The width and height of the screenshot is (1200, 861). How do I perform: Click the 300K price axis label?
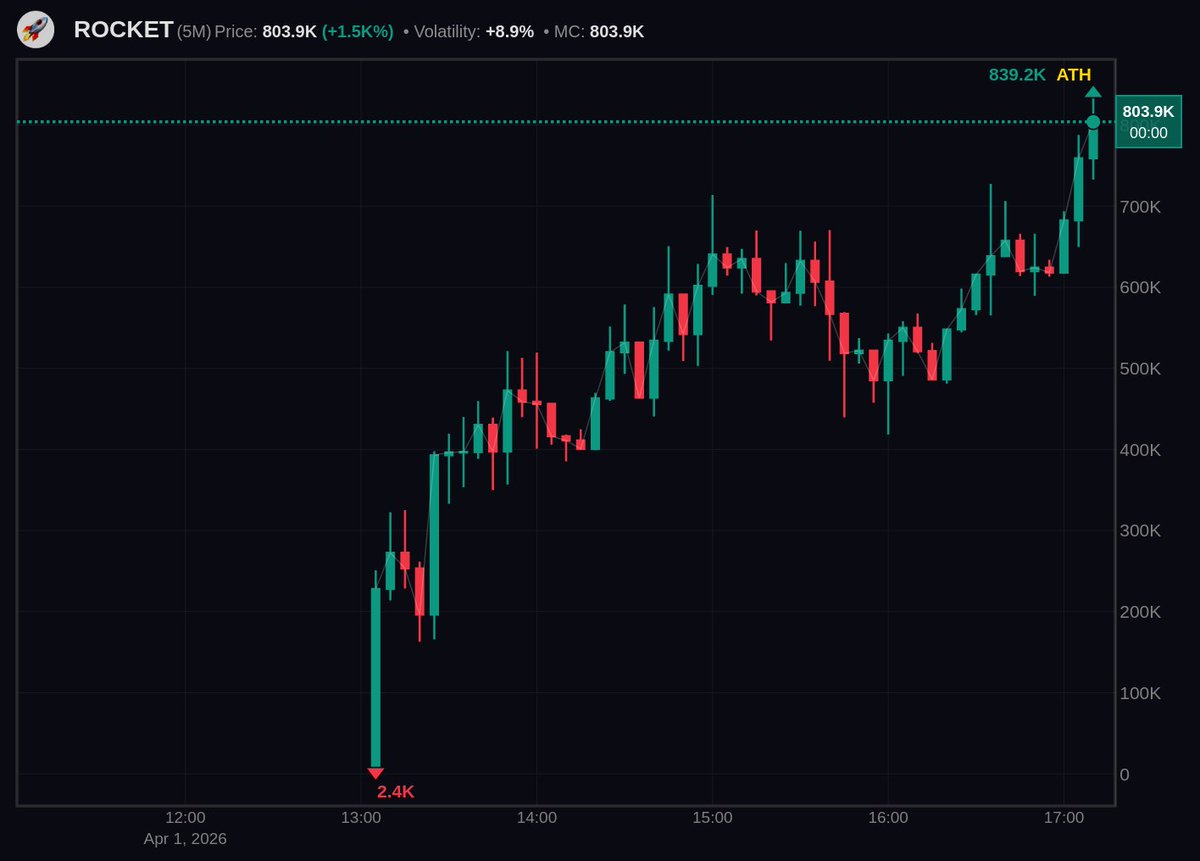click(1141, 531)
